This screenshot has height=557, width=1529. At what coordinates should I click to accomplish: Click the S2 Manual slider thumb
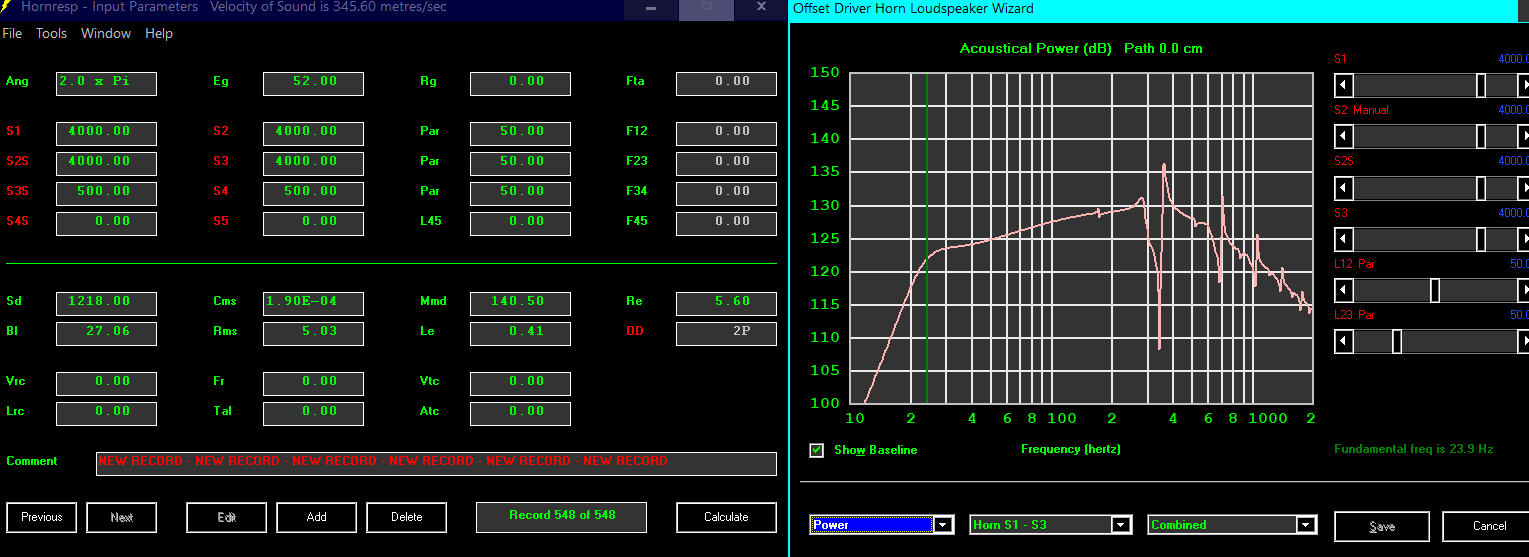pyautogui.click(x=1481, y=137)
